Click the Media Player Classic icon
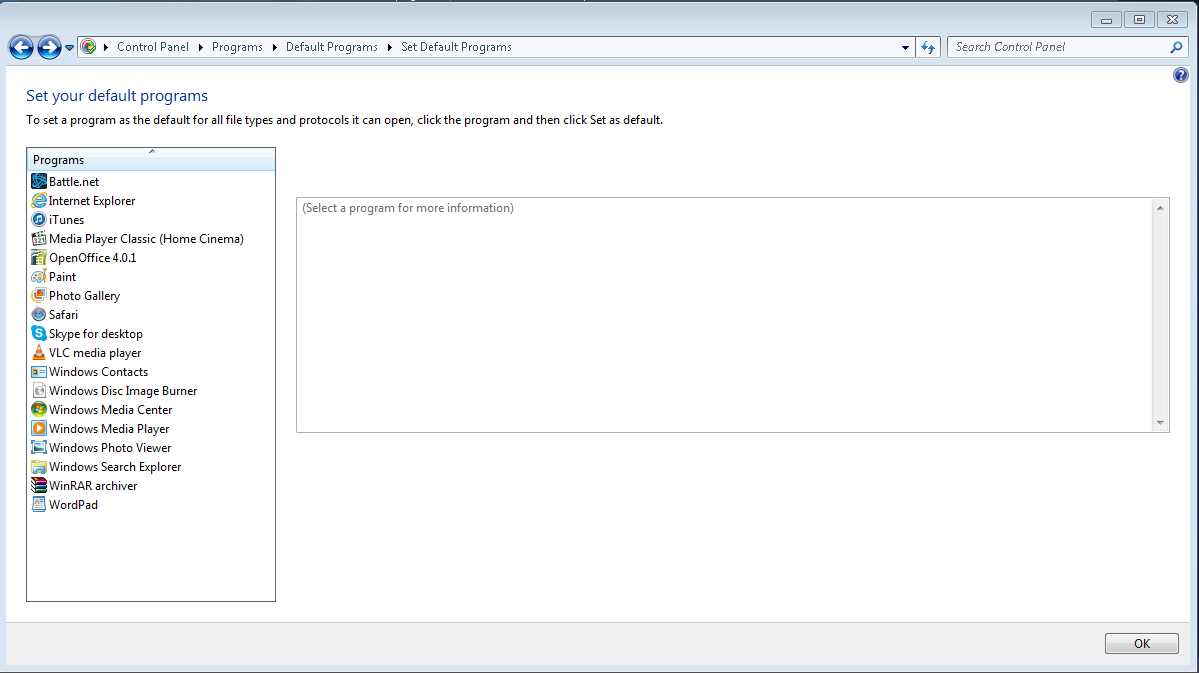This screenshot has width=1199, height=673. coord(39,239)
